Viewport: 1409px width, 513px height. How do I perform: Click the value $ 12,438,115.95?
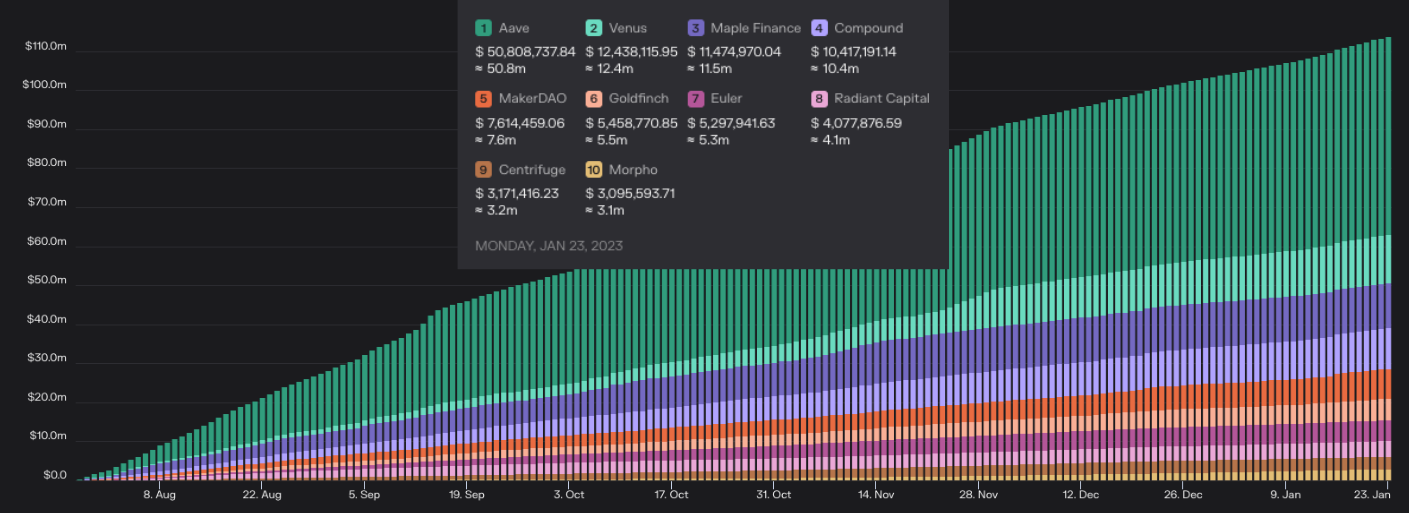click(631, 52)
